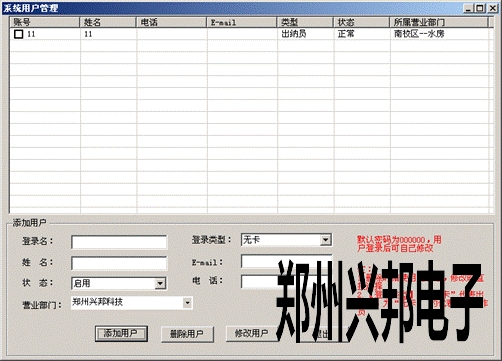
Task: Click the 删除用户 button
Action: 187,334
